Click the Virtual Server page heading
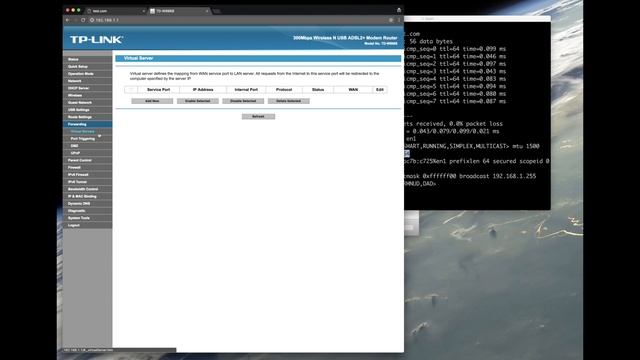The width and height of the screenshot is (640, 360). tap(138, 58)
